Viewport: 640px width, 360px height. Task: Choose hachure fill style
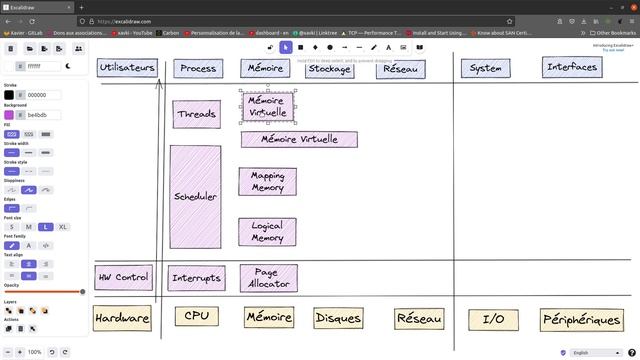[x=12, y=134]
